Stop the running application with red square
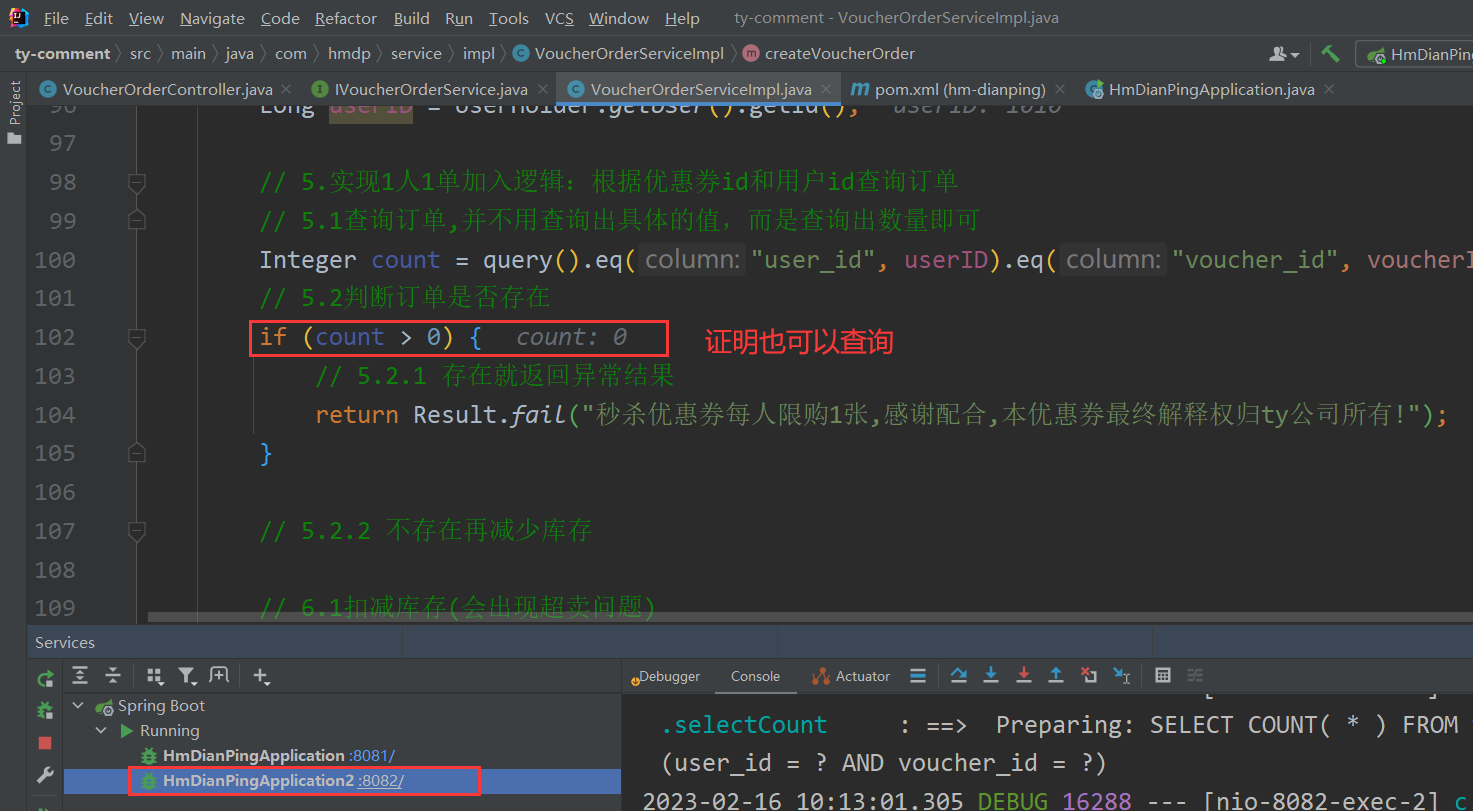Viewport: 1473px width, 811px height. click(45, 743)
